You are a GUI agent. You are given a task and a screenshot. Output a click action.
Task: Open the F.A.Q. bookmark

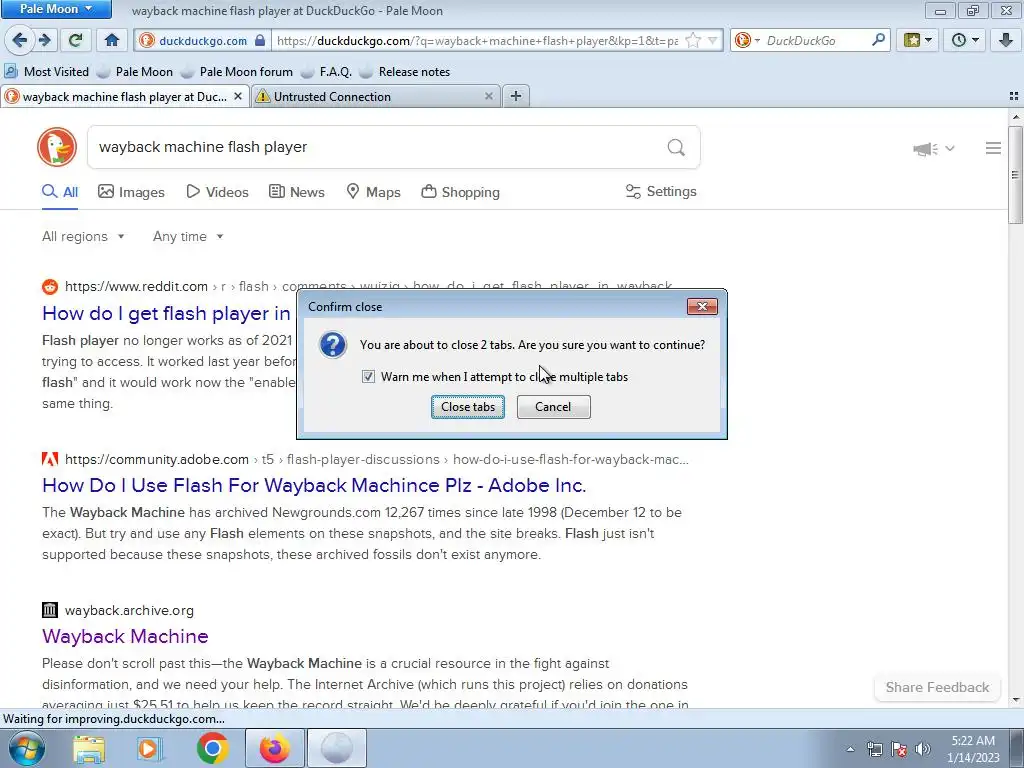point(327,72)
